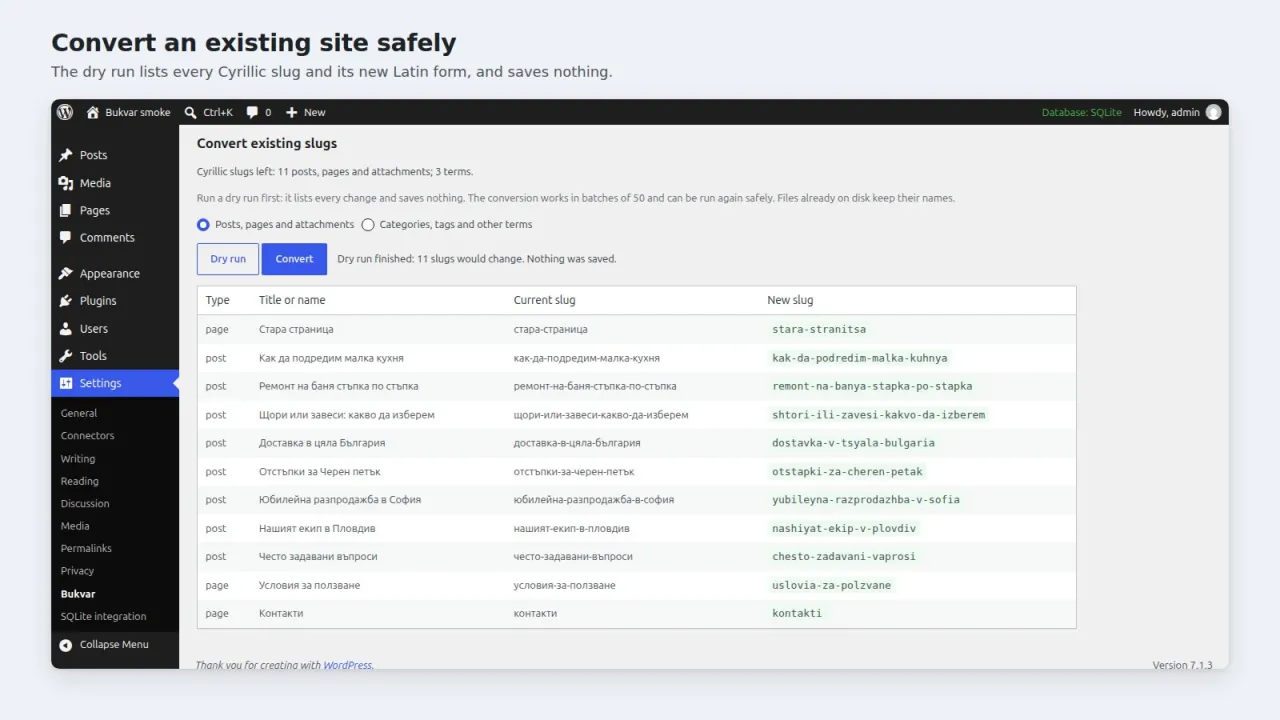Open the comments bubble icon in admin bar
This screenshot has width=1280, height=720.
252,112
